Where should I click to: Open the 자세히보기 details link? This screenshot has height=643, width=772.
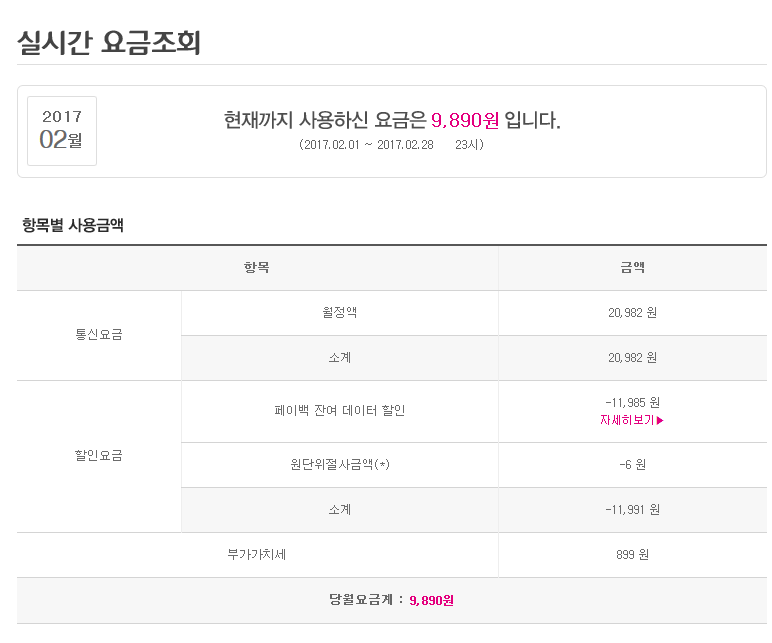click(627, 420)
